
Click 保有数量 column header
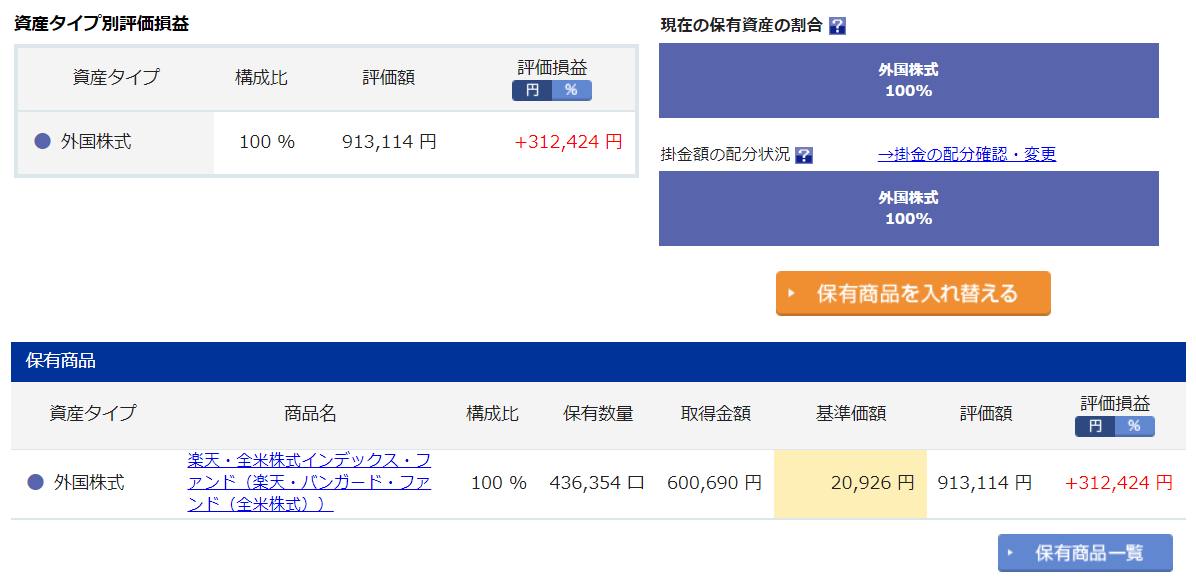pyautogui.click(x=598, y=413)
